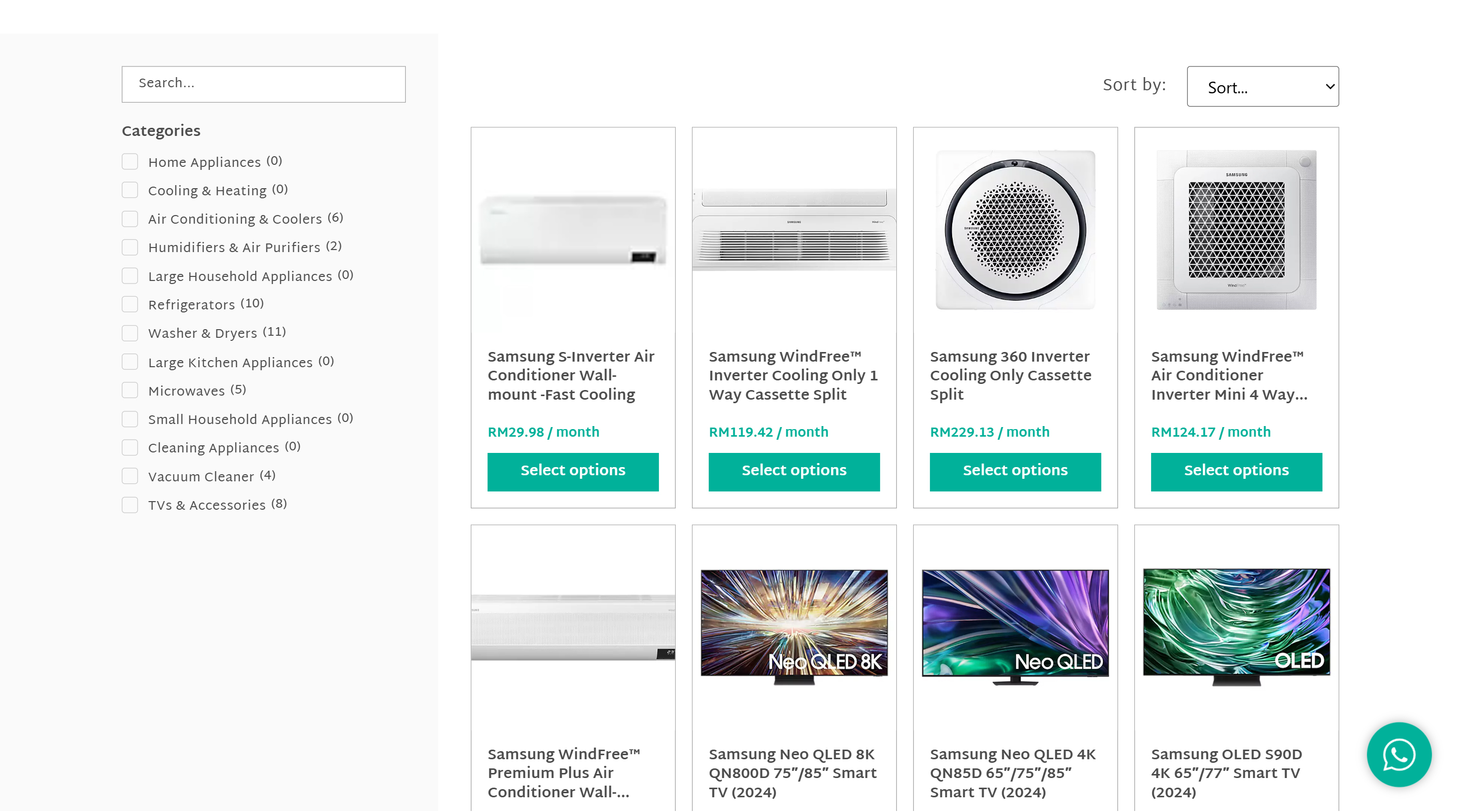This screenshot has height=812, width=1461.
Task: Open the WindFree 1 Way Cassette product image
Action: click(794, 230)
